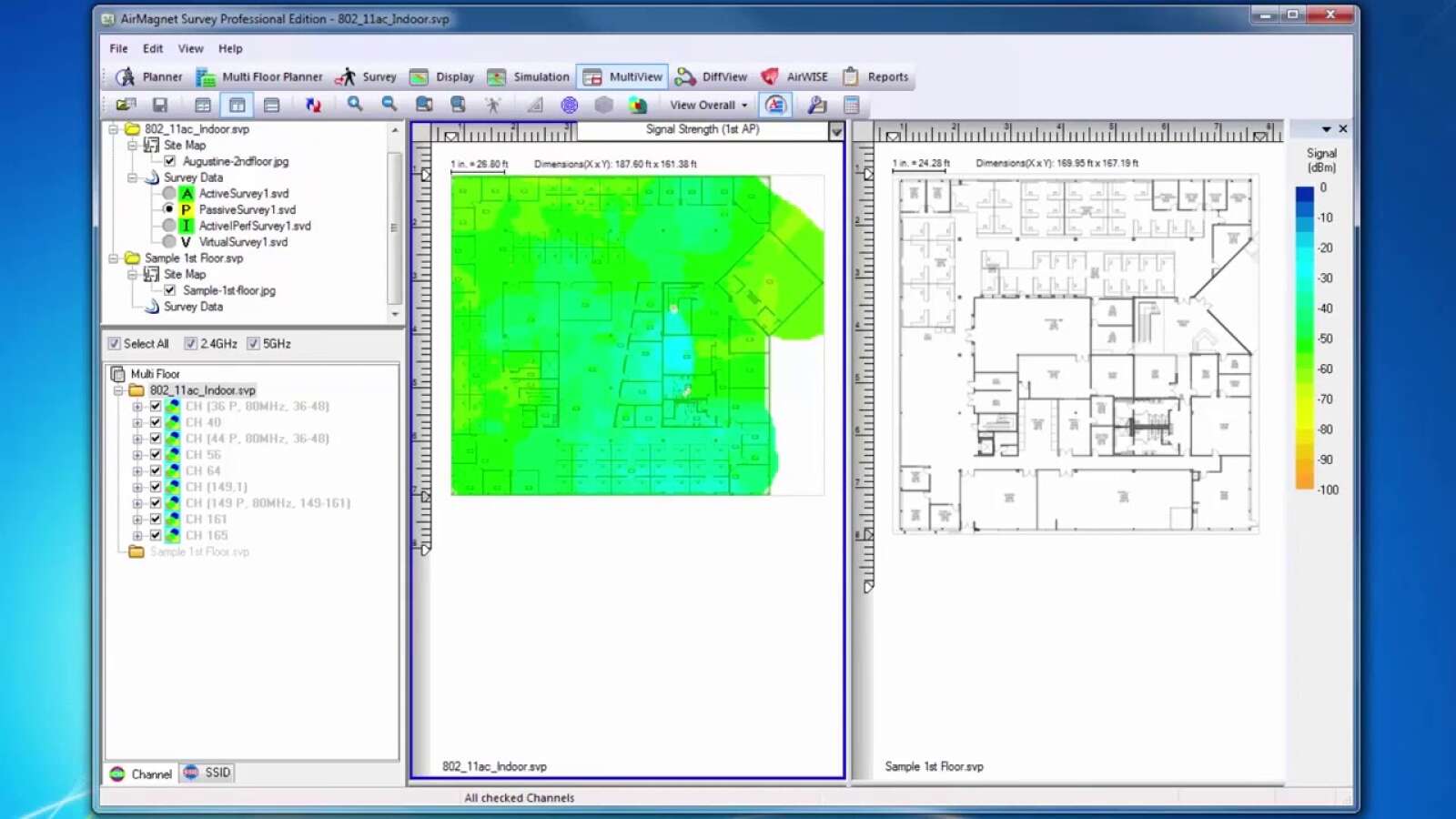Click the first of the two monitor-shaped icons
Viewport: 1456px width, 819px height.
click(x=424, y=105)
